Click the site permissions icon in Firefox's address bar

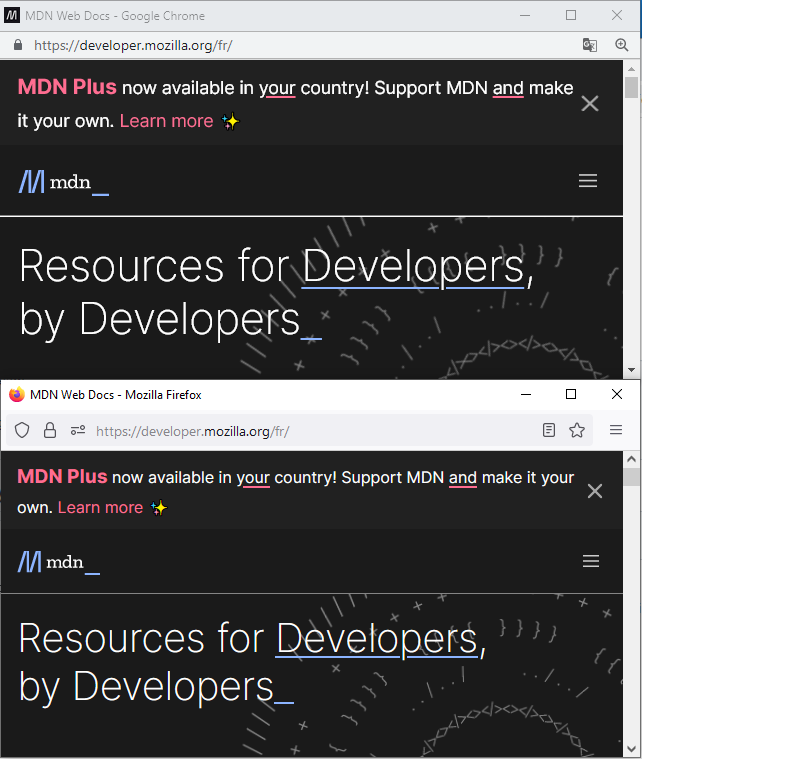77,430
